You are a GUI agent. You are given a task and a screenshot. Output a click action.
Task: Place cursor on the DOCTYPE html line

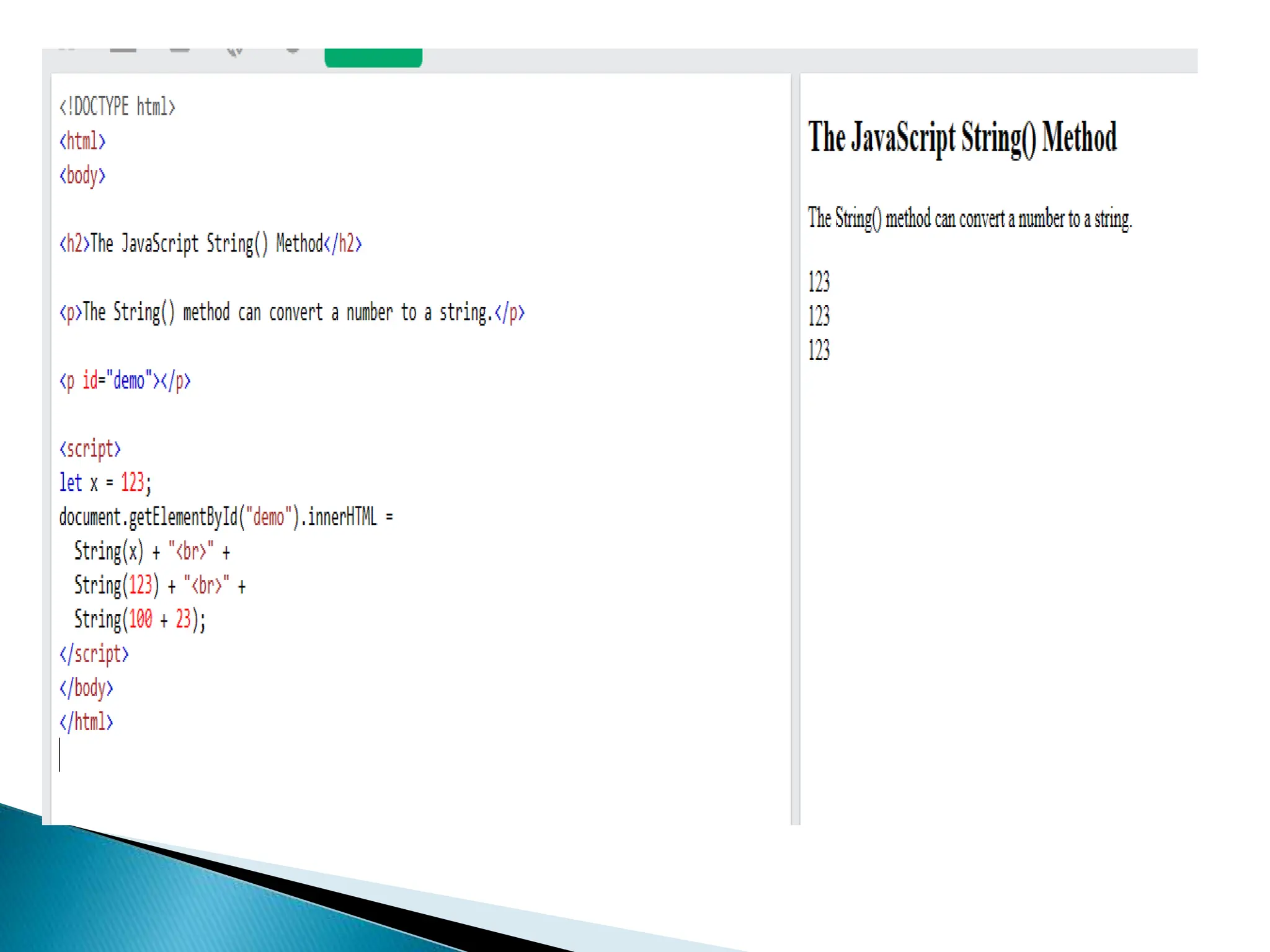click(117, 107)
